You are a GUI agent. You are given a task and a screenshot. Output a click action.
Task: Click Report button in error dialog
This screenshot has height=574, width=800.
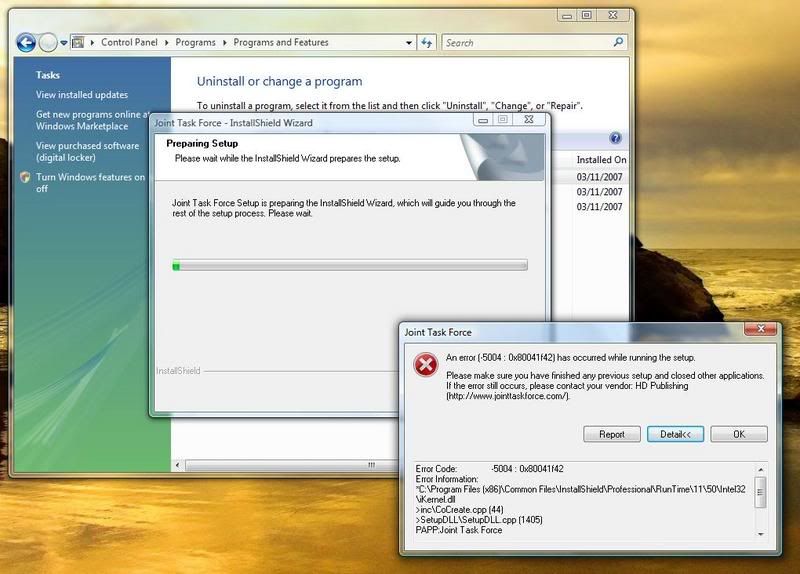(612, 434)
